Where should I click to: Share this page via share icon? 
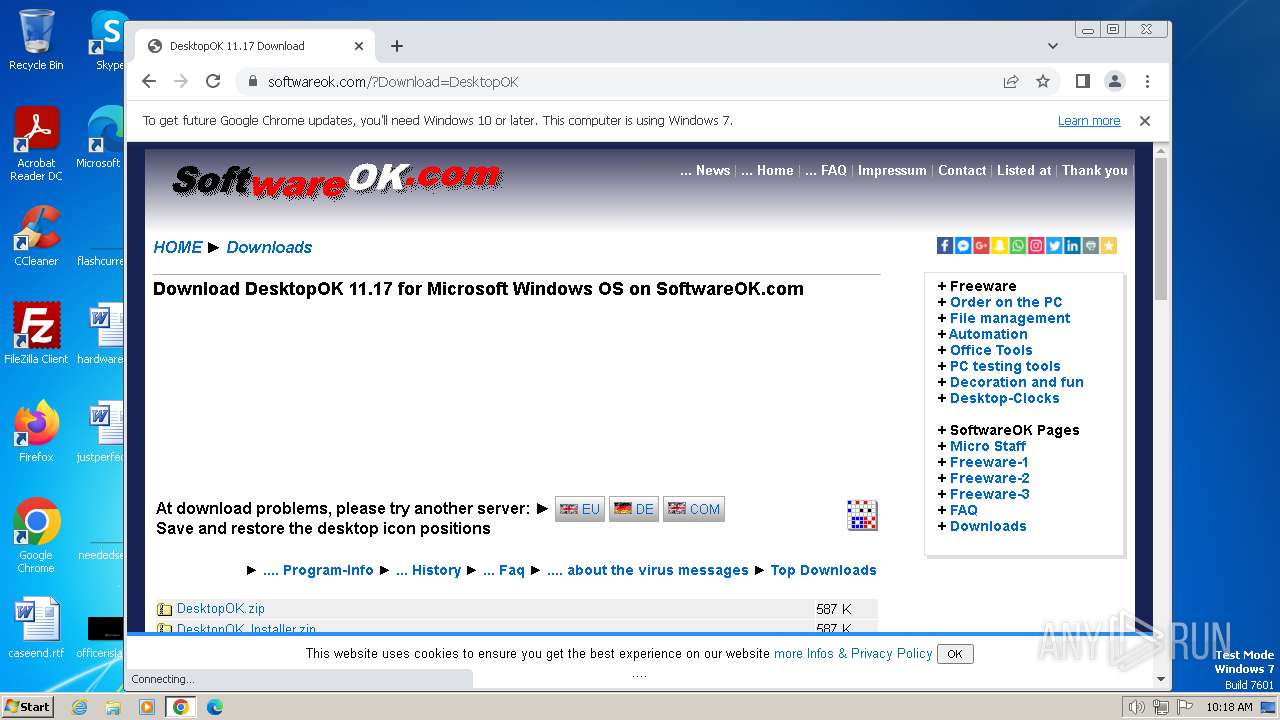tap(1011, 82)
